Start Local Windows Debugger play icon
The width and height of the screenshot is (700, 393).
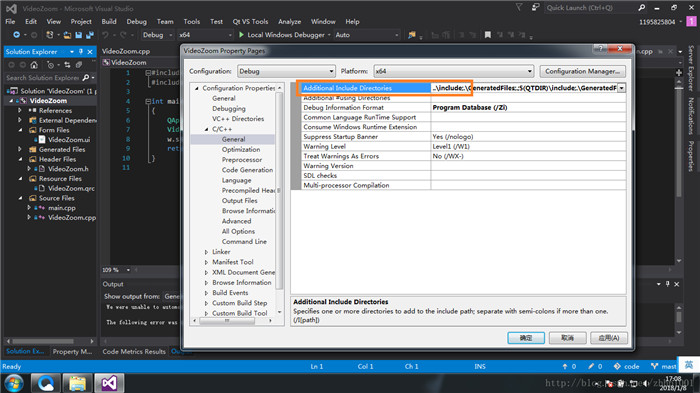pyautogui.click(x=242, y=35)
